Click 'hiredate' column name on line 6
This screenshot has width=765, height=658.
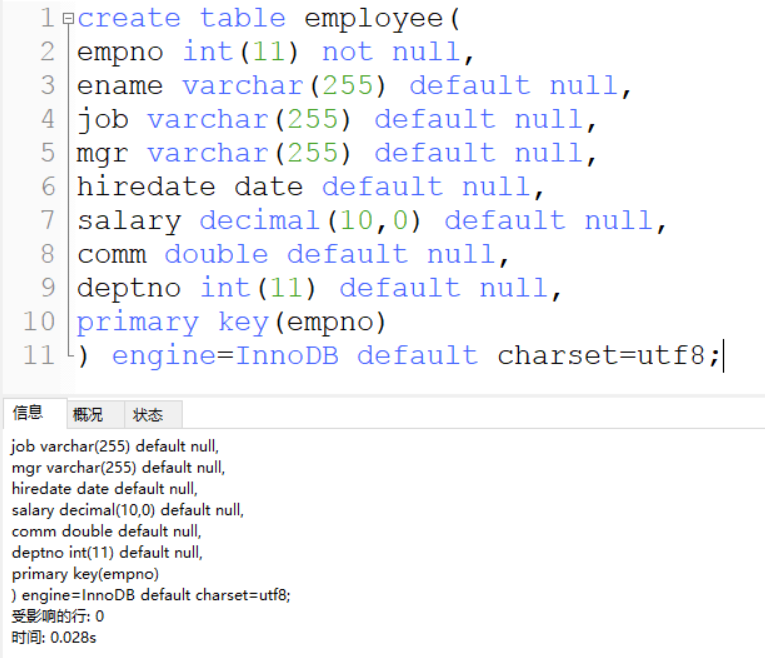click(x=146, y=187)
